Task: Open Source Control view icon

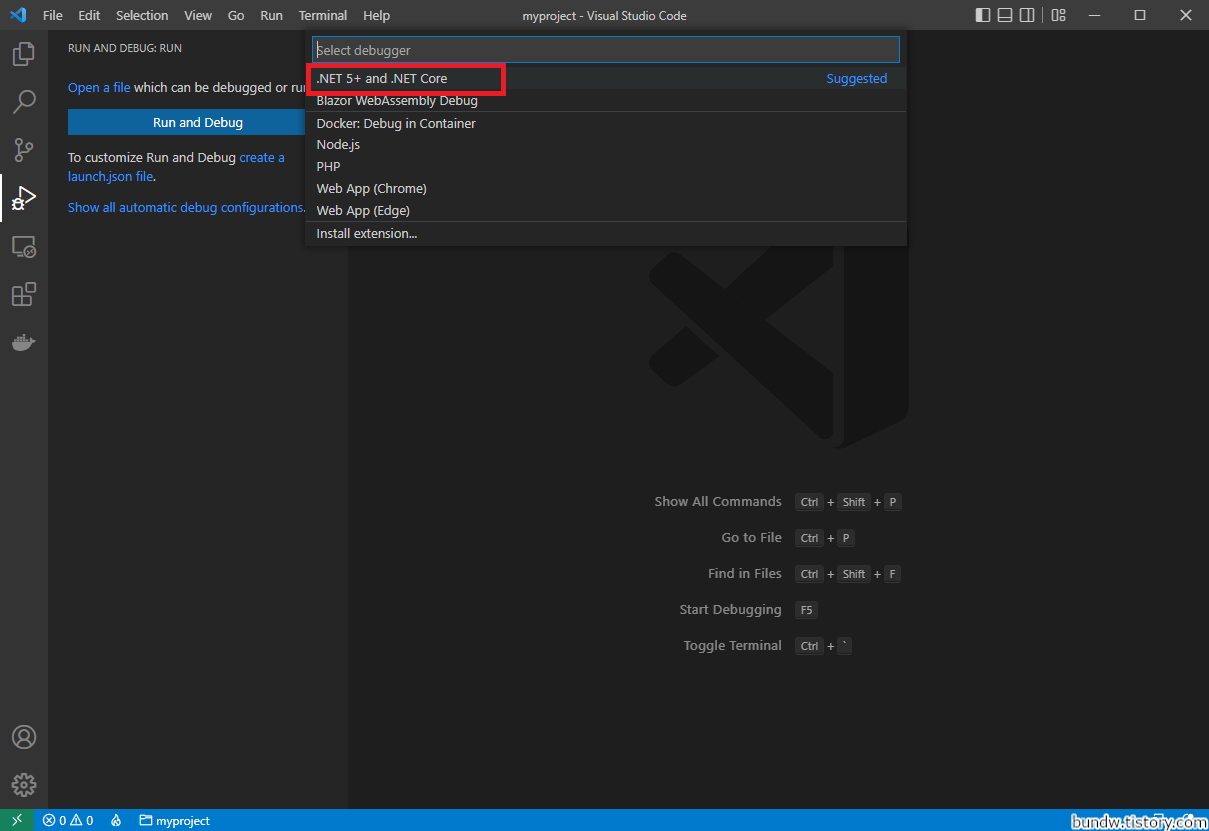Action: (x=24, y=150)
